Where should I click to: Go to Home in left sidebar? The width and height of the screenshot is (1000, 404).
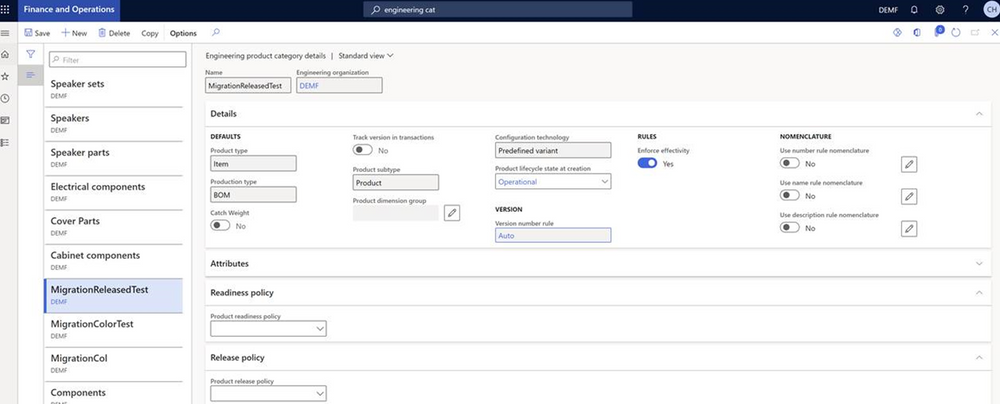[5, 54]
